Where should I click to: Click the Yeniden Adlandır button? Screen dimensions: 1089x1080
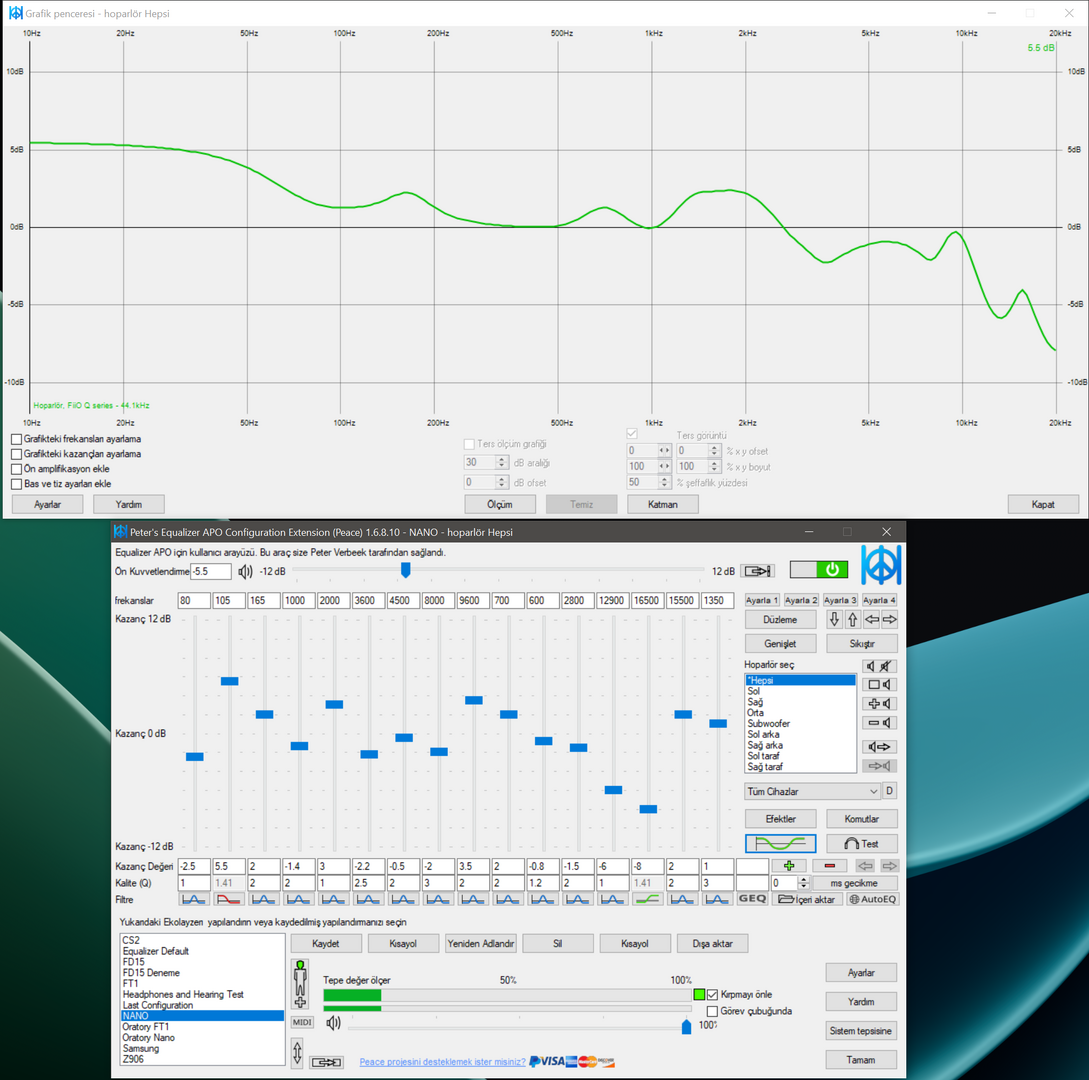[x=481, y=943]
